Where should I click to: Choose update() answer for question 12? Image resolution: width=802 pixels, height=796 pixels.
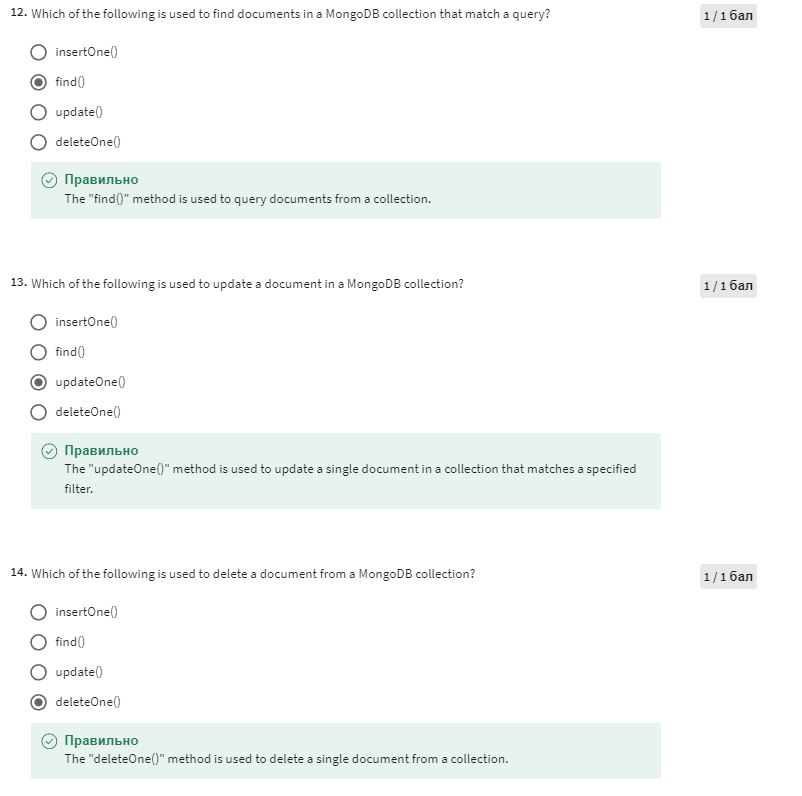38,112
